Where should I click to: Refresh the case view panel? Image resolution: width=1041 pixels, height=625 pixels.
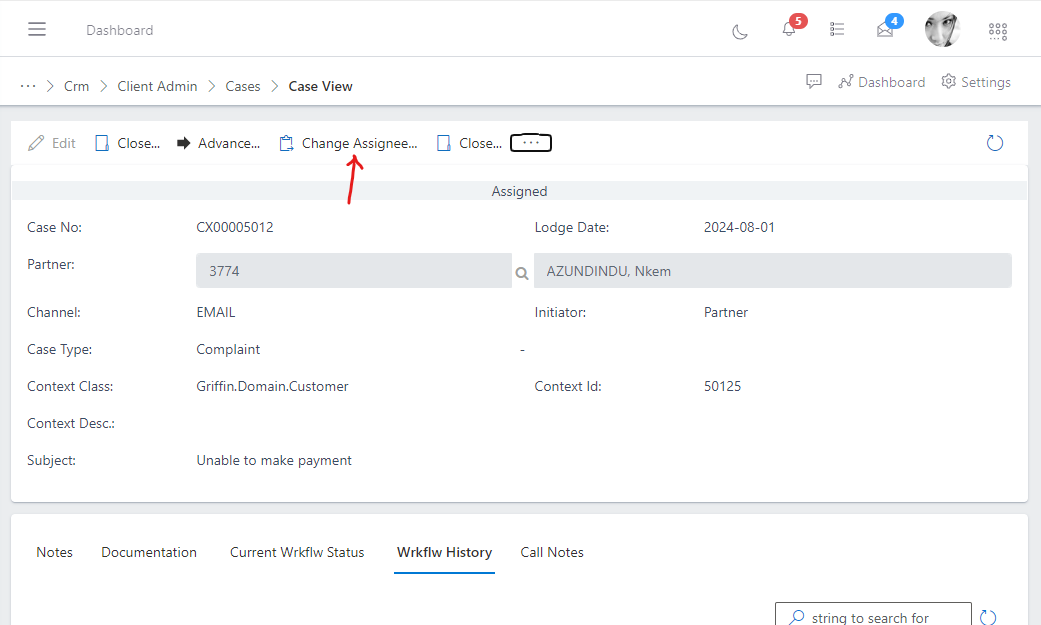(x=994, y=143)
